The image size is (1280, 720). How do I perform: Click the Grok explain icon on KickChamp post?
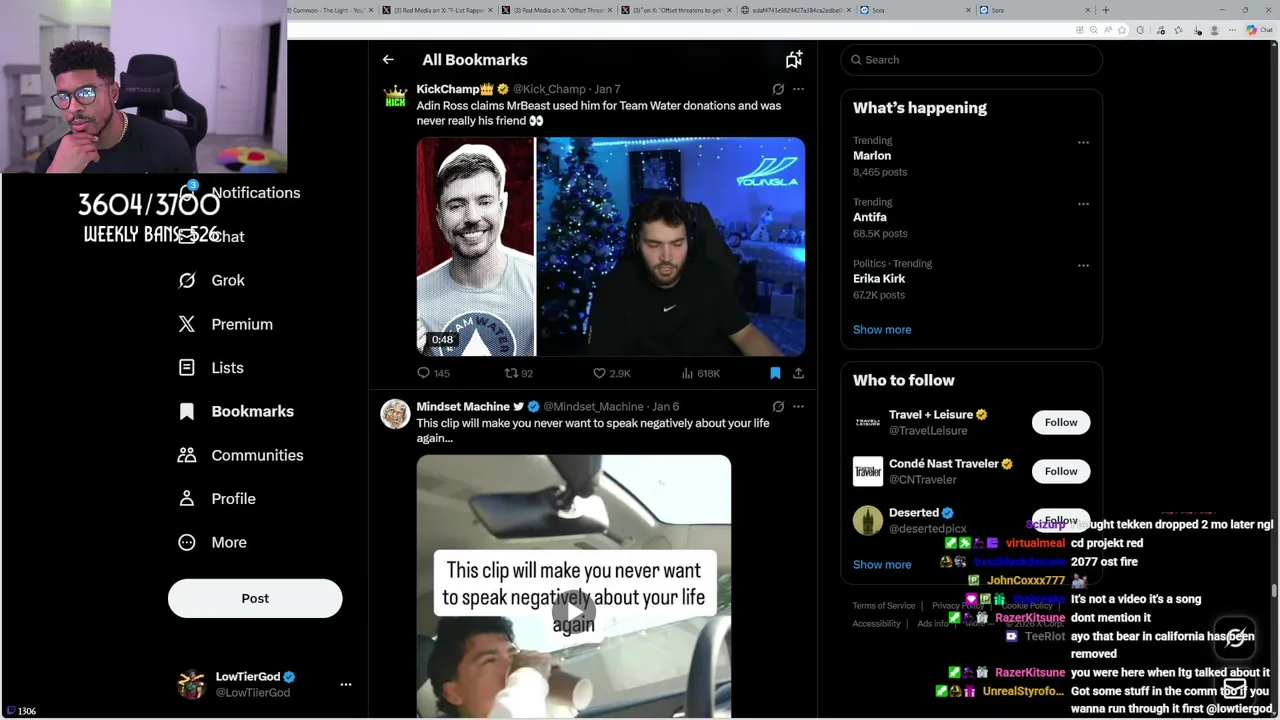tap(778, 89)
